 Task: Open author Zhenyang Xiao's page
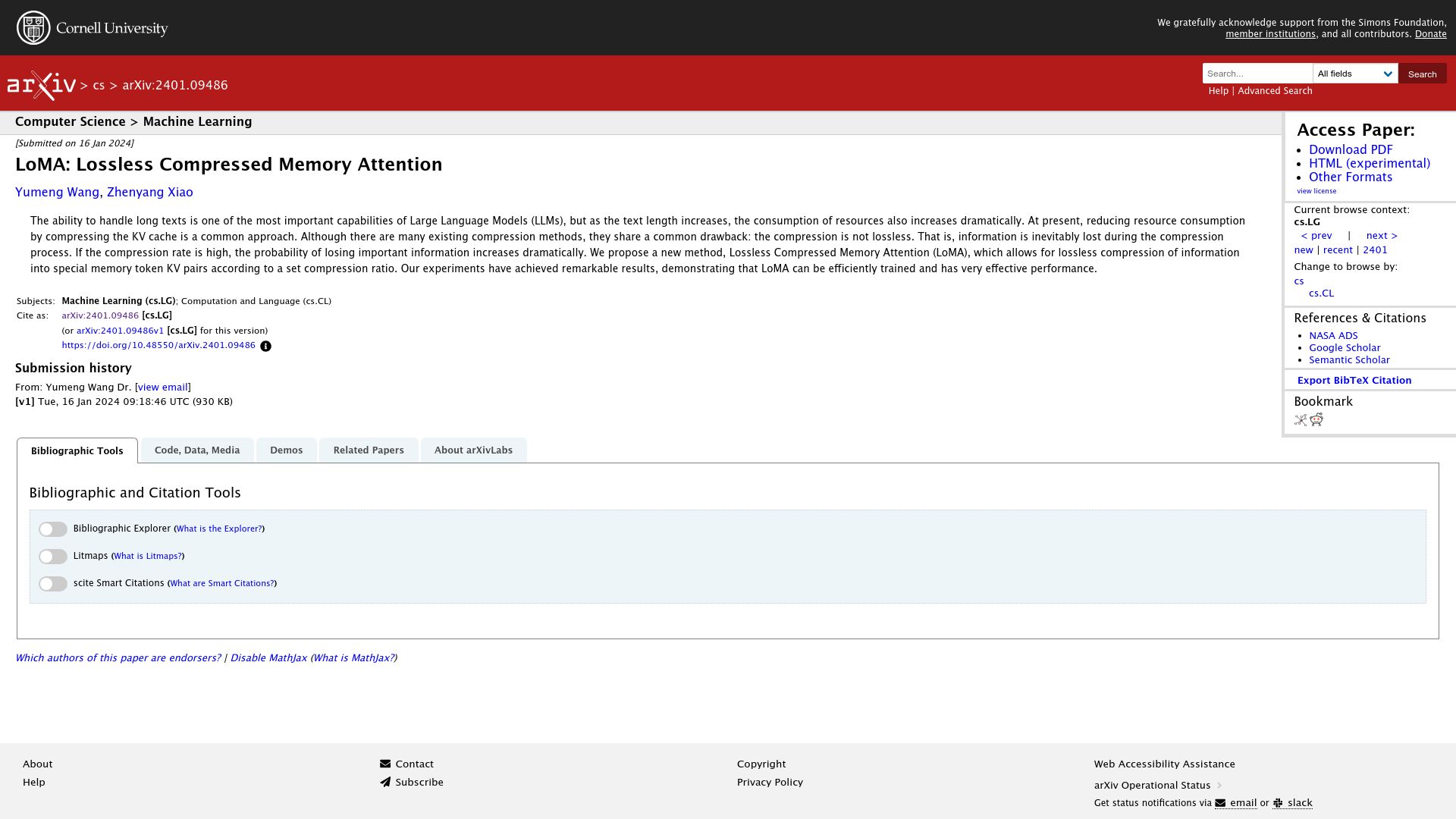click(150, 193)
